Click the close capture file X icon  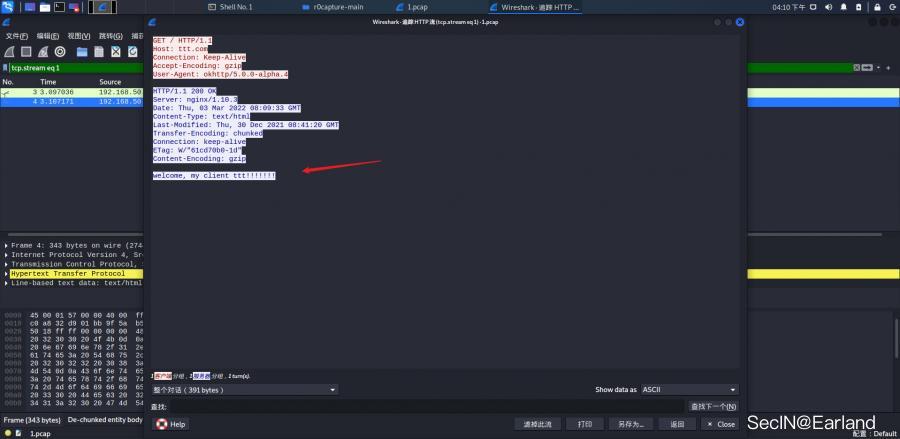coord(117,51)
